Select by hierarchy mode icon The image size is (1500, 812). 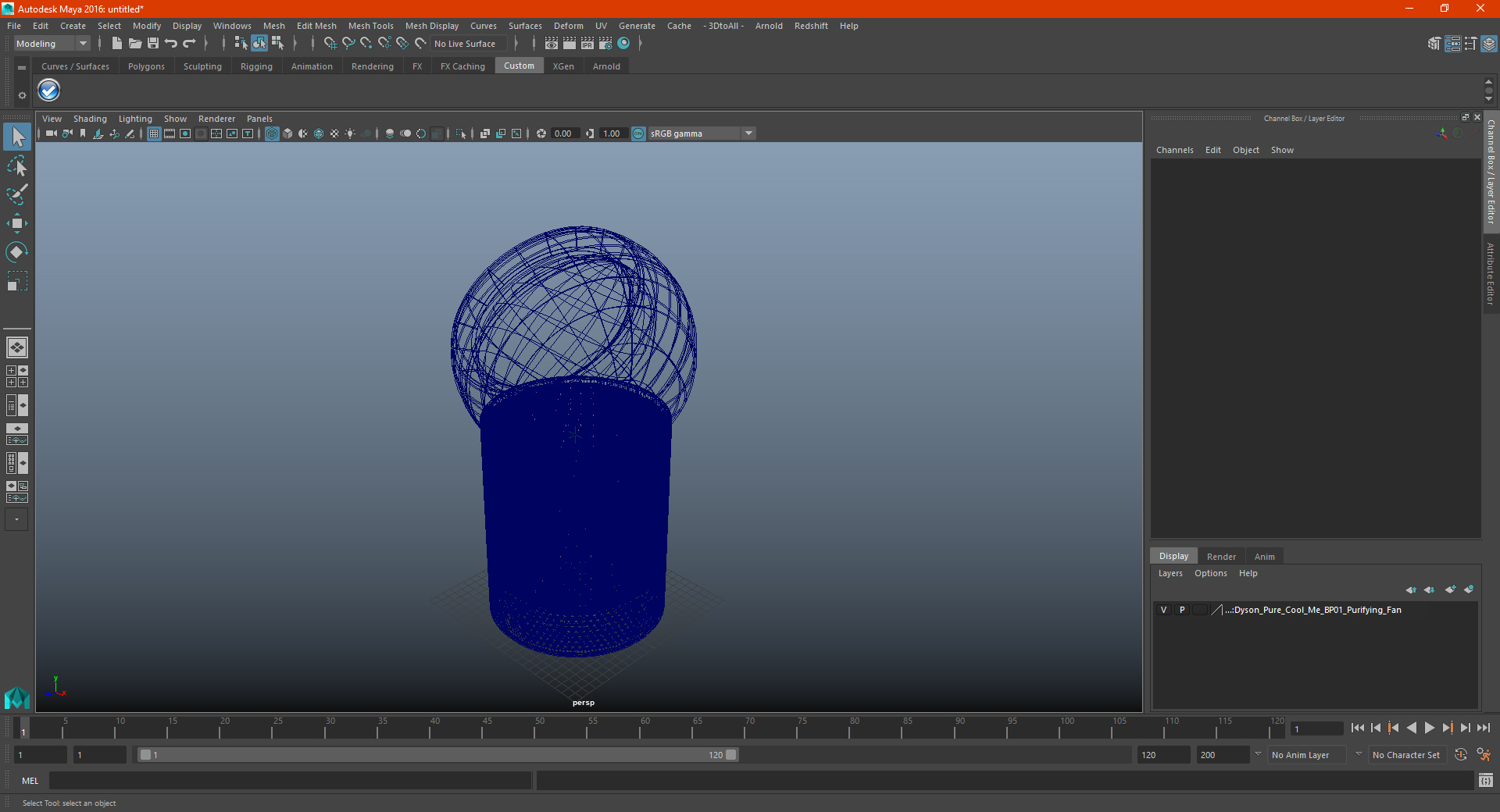click(x=241, y=44)
